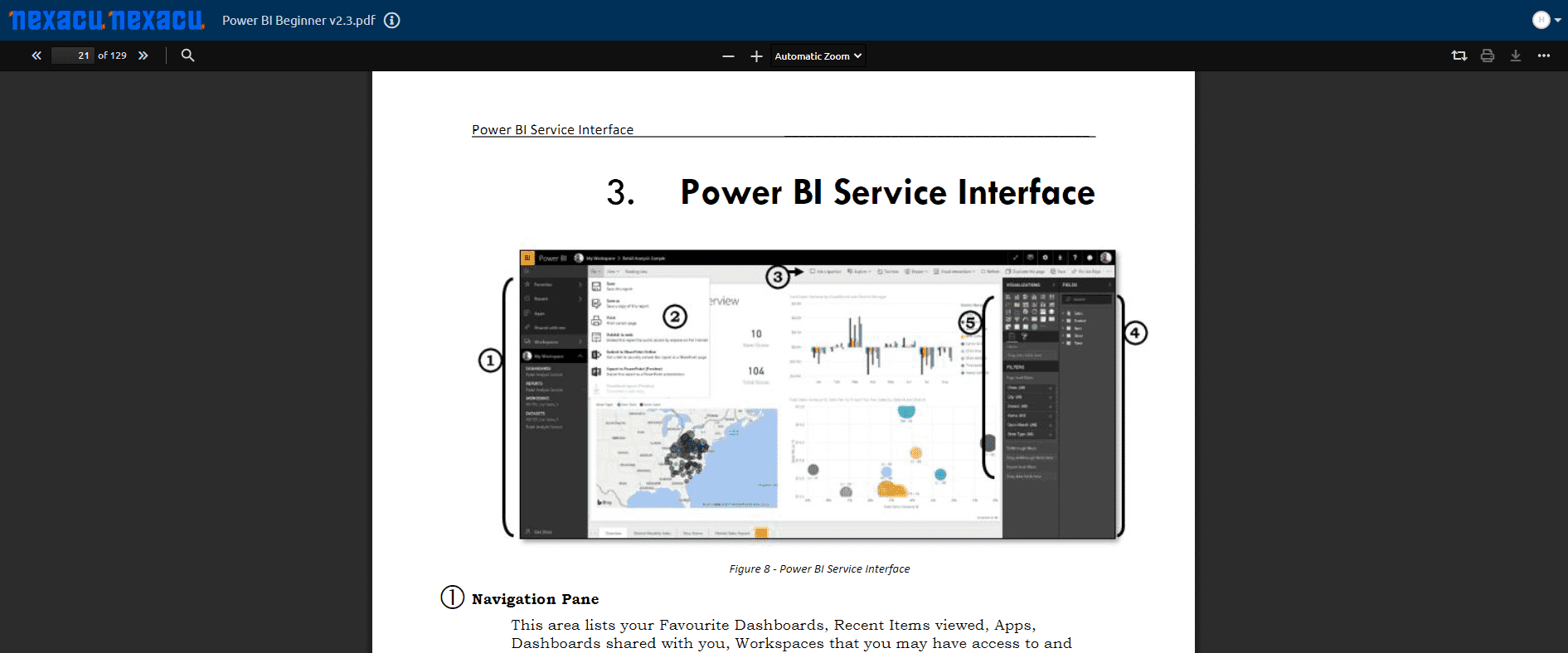The image size is (1568, 653).
Task: Click the rotate/crop icon in the toolbar
Action: pyautogui.click(x=1459, y=56)
